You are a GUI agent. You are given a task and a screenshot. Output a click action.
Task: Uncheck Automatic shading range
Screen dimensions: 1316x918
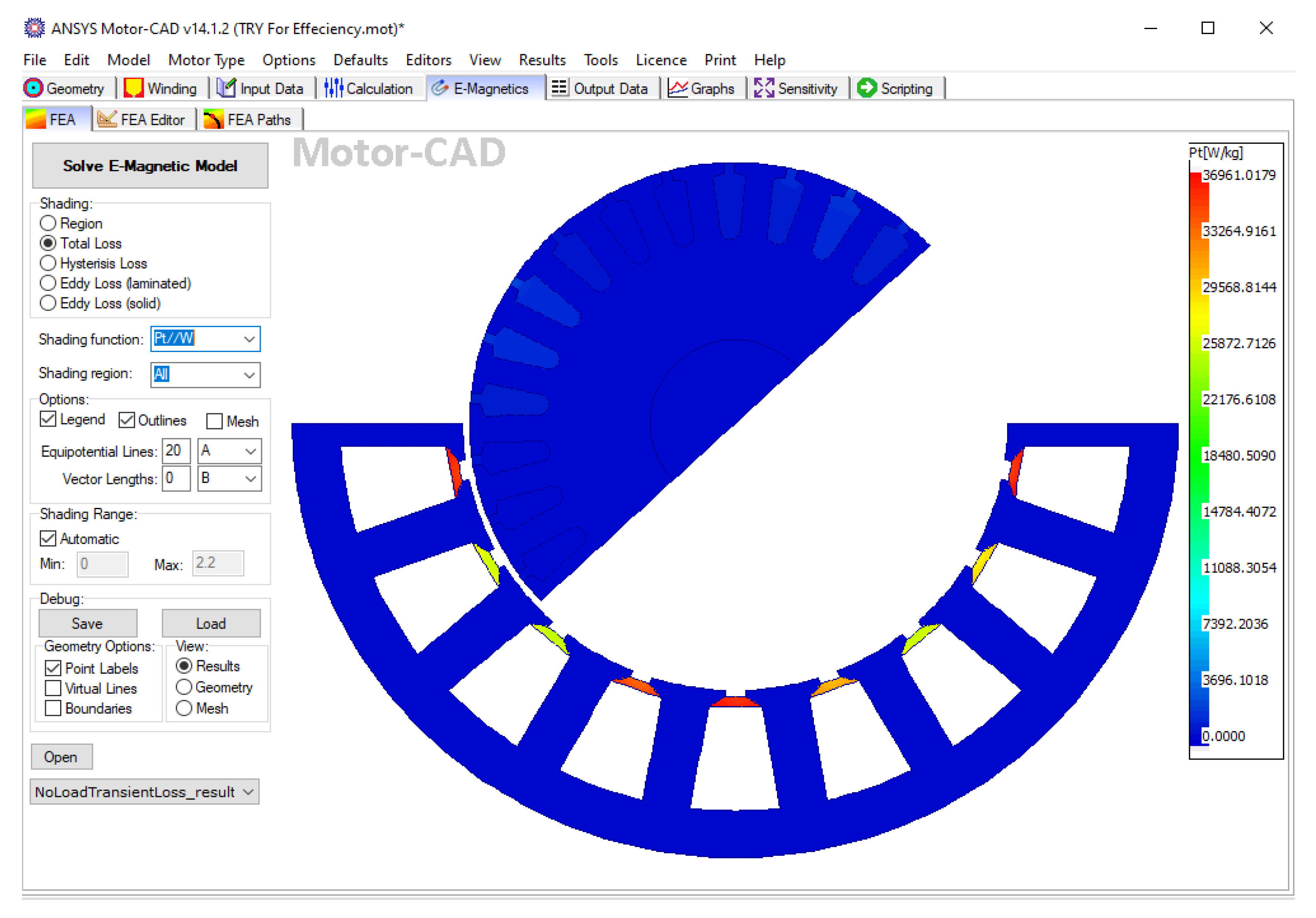[x=48, y=539]
